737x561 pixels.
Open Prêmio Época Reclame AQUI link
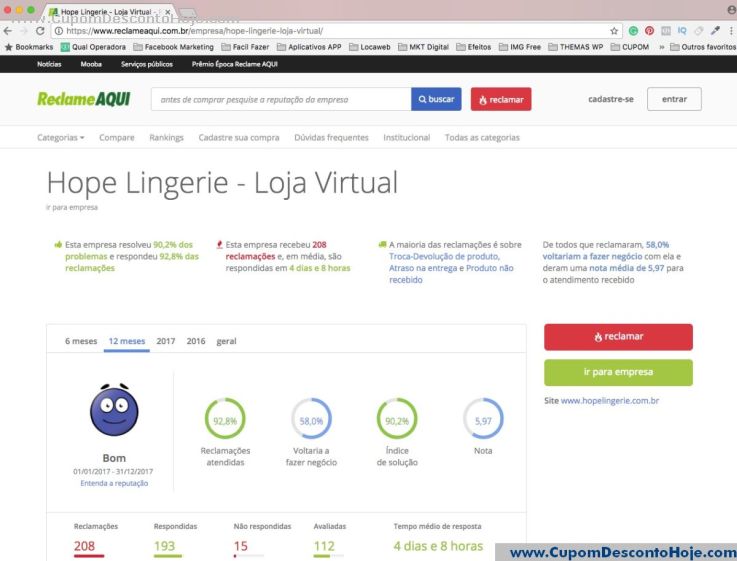(235, 64)
